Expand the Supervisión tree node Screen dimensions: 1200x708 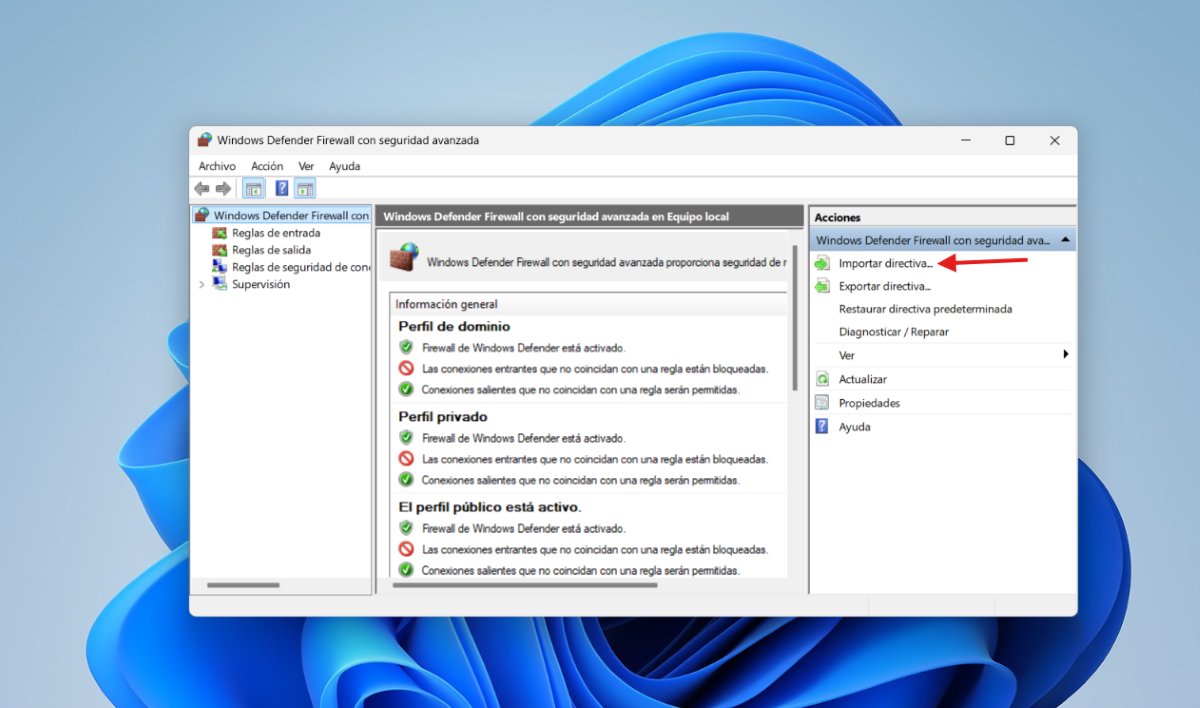point(201,284)
